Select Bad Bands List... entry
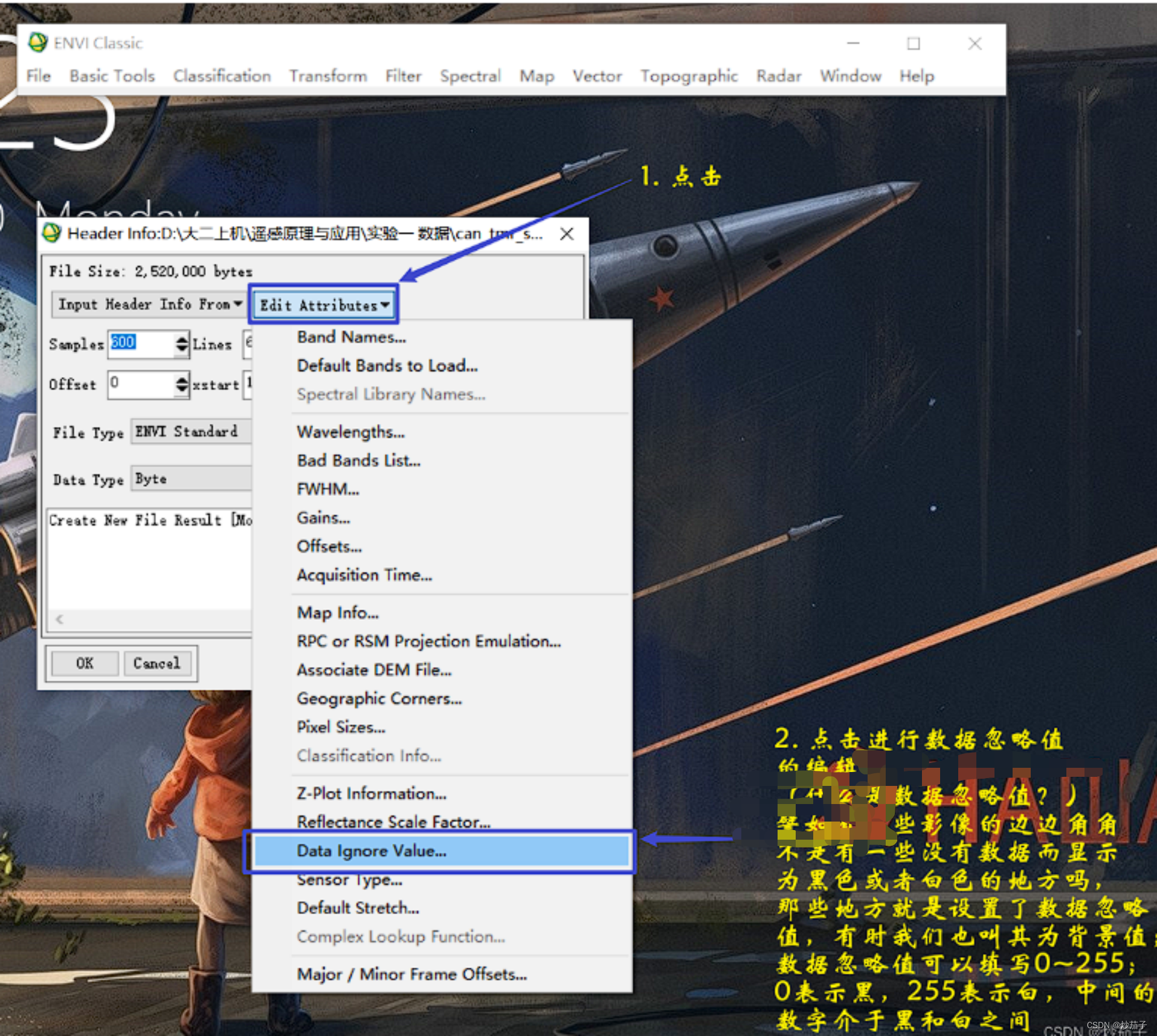The width and height of the screenshot is (1157, 1036). click(x=358, y=460)
